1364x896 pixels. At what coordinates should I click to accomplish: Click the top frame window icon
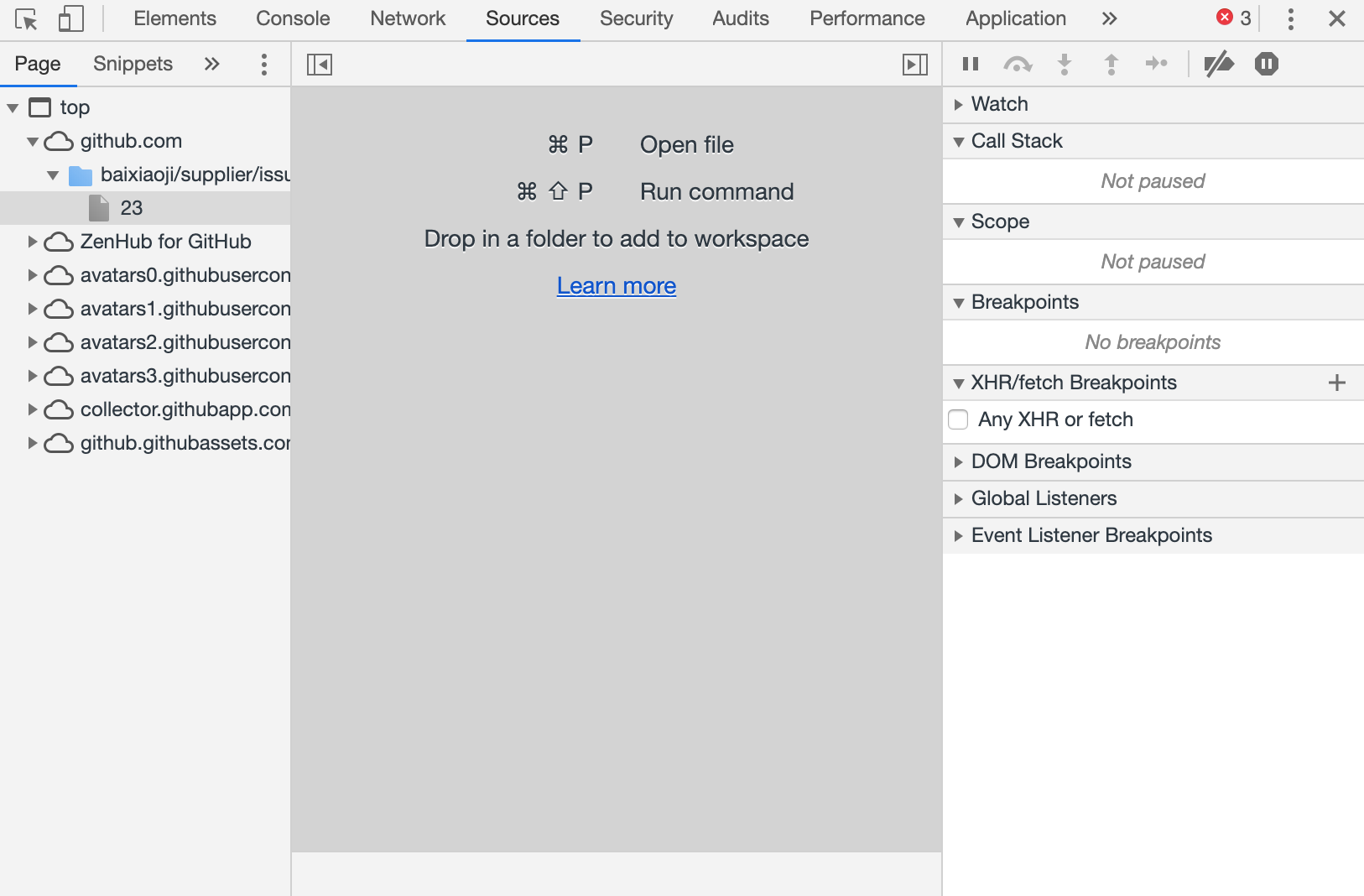tap(39, 107)
